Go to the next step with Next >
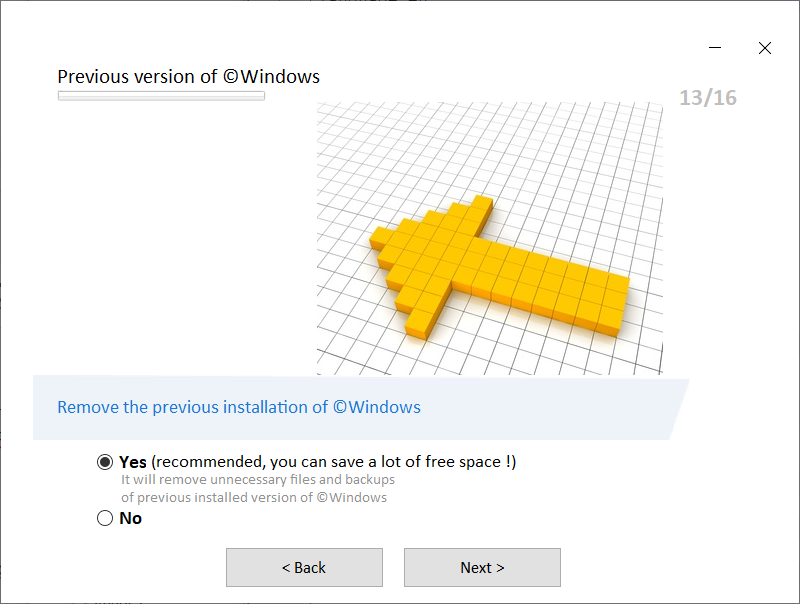 [482, 567]
